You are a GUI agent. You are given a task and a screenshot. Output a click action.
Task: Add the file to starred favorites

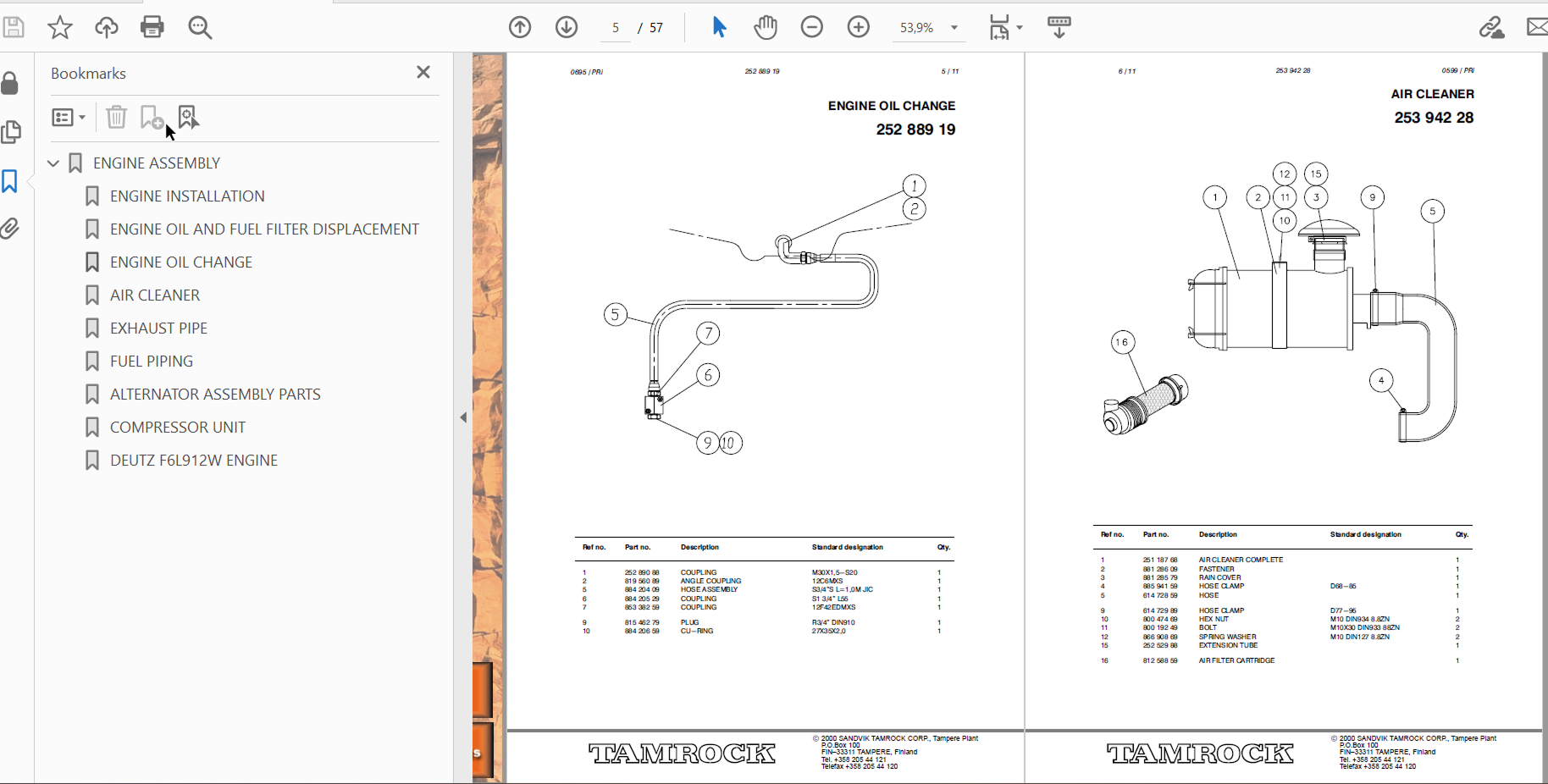pos(59,27)
